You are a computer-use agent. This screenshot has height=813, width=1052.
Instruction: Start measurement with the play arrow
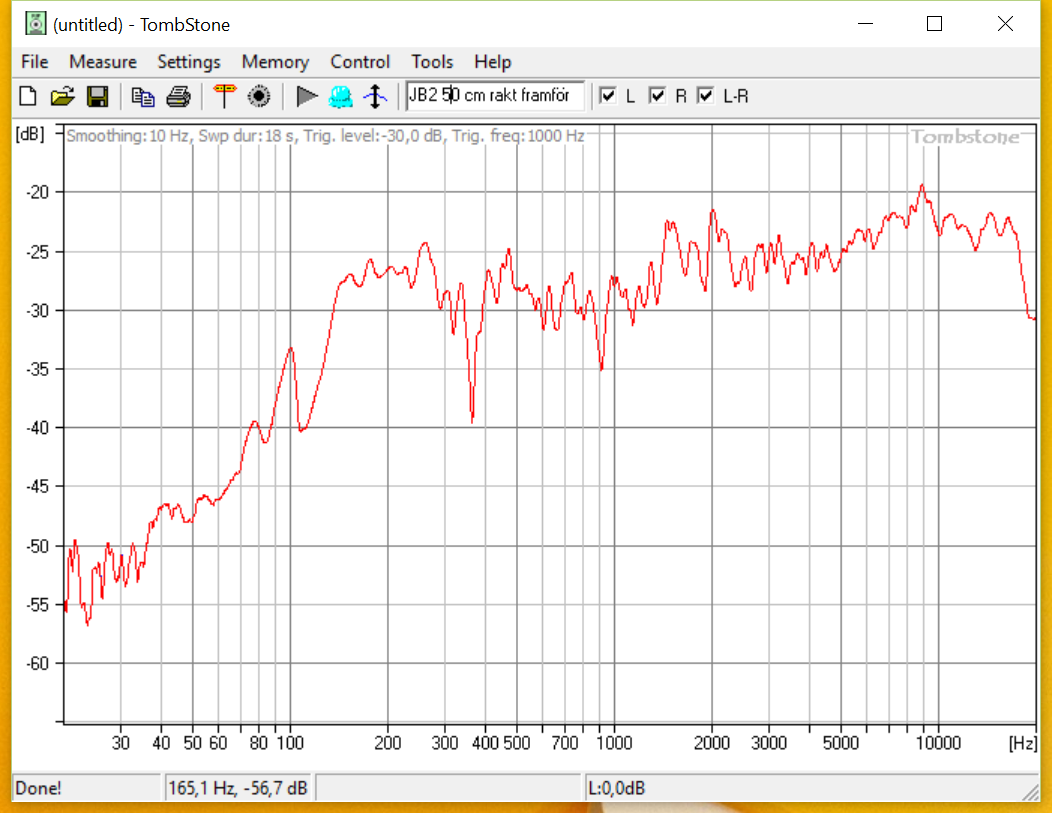coord(307,97)
